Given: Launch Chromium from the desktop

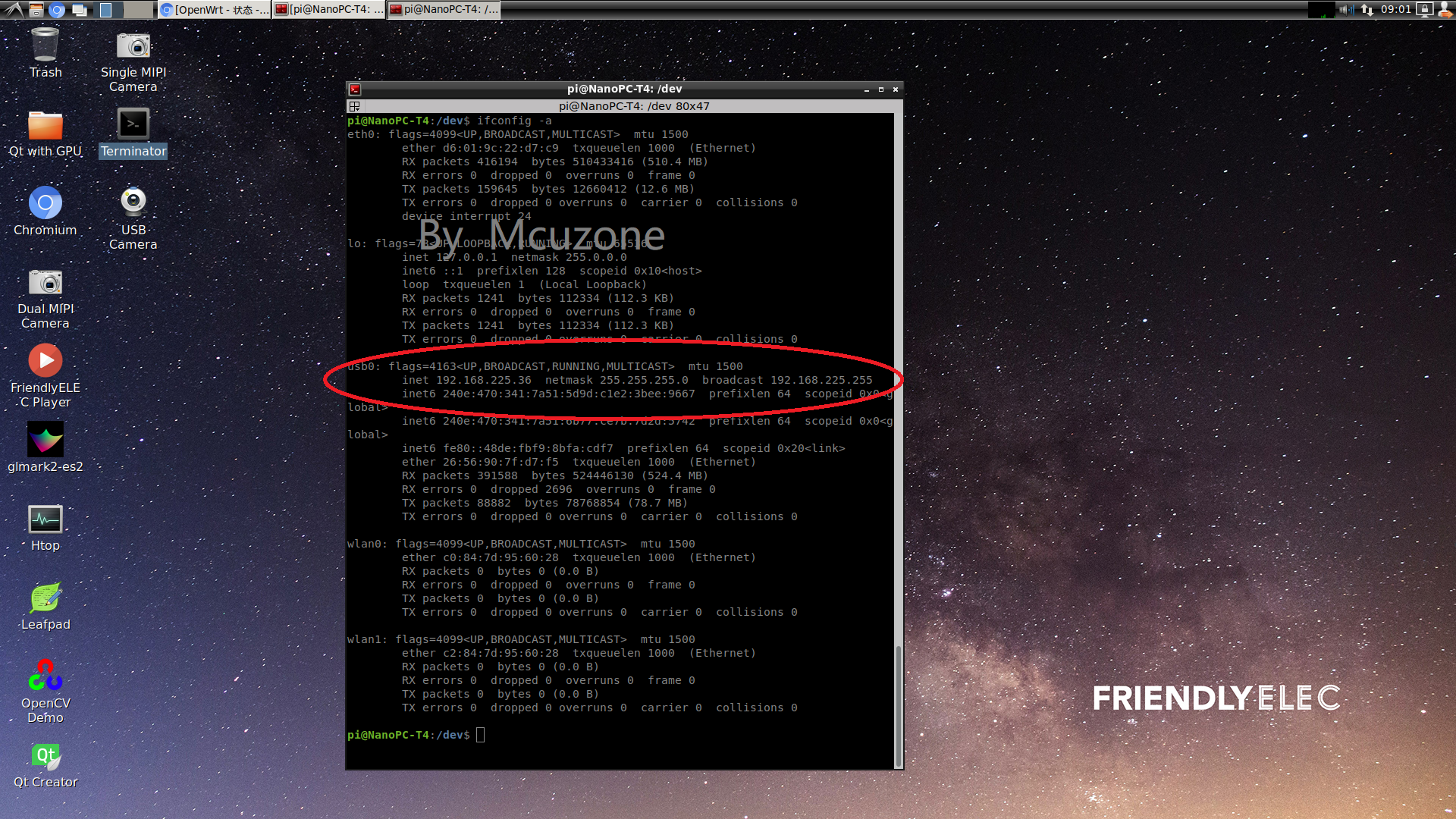Looking at the screenshot, I should 45,211.
